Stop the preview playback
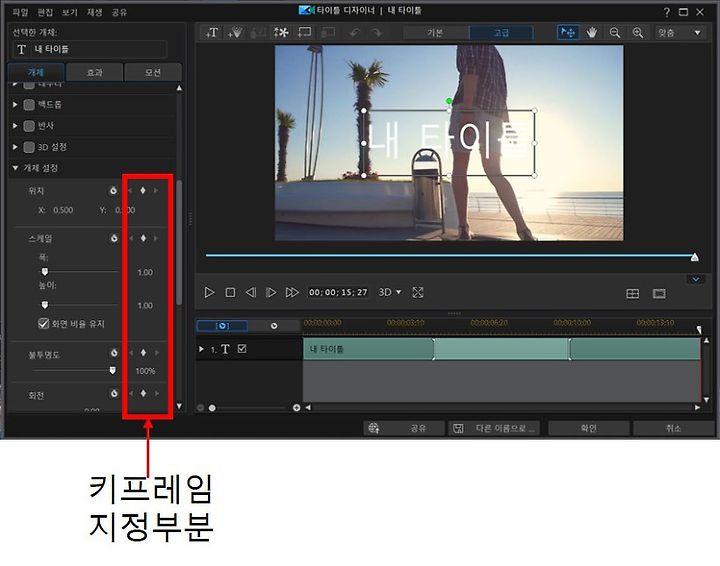Image resolution: width=720 pixels, height=566 pixels. pos(231,292)
